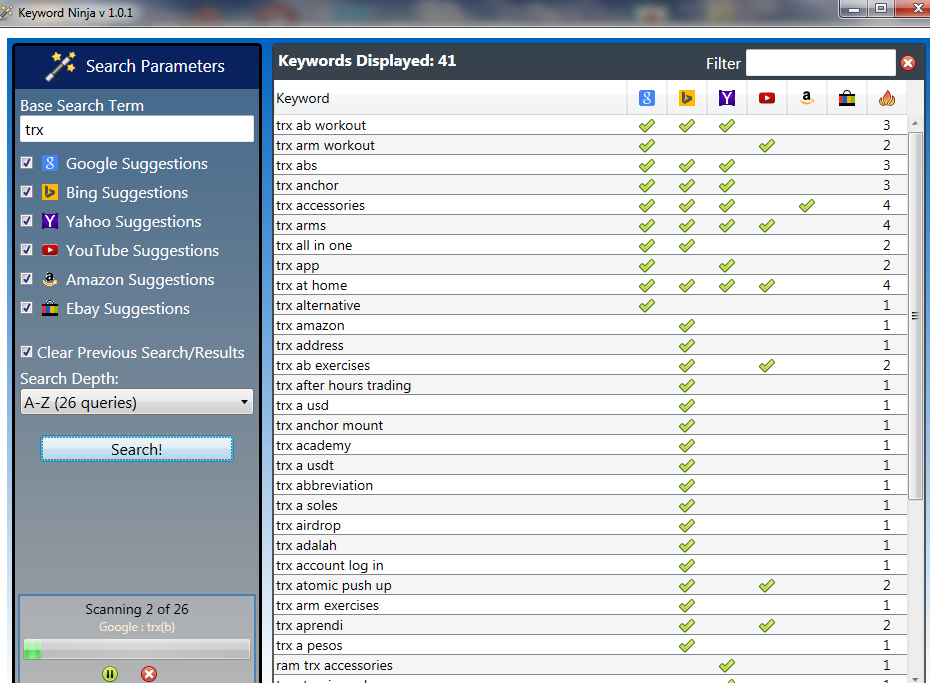Click the Filter text field
The image size is (930, 683).
(x=820, y=63)
